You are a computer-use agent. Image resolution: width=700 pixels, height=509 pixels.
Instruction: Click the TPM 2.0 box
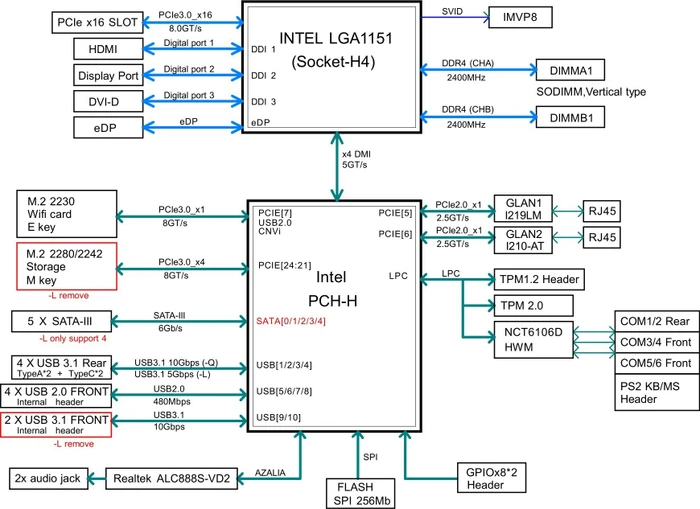click(x=533, y=306)
